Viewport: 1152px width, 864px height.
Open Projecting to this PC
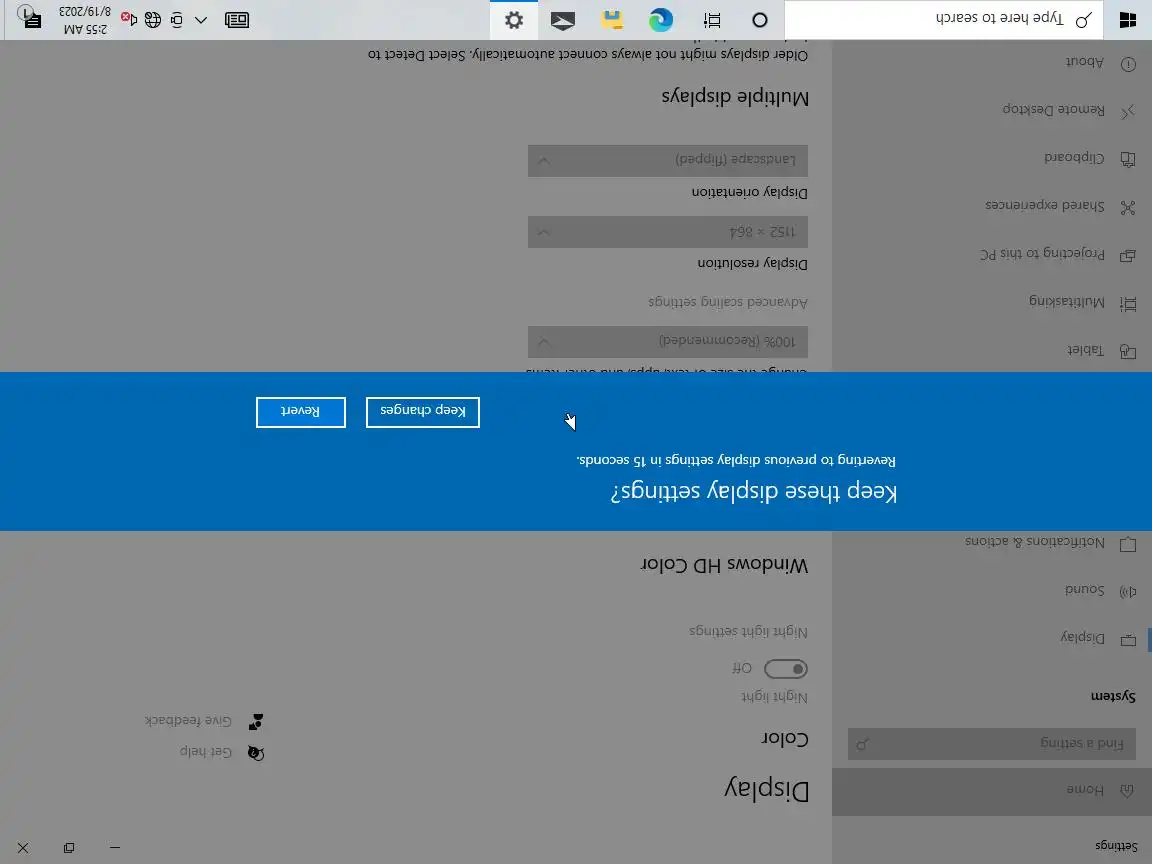point(991,254)
